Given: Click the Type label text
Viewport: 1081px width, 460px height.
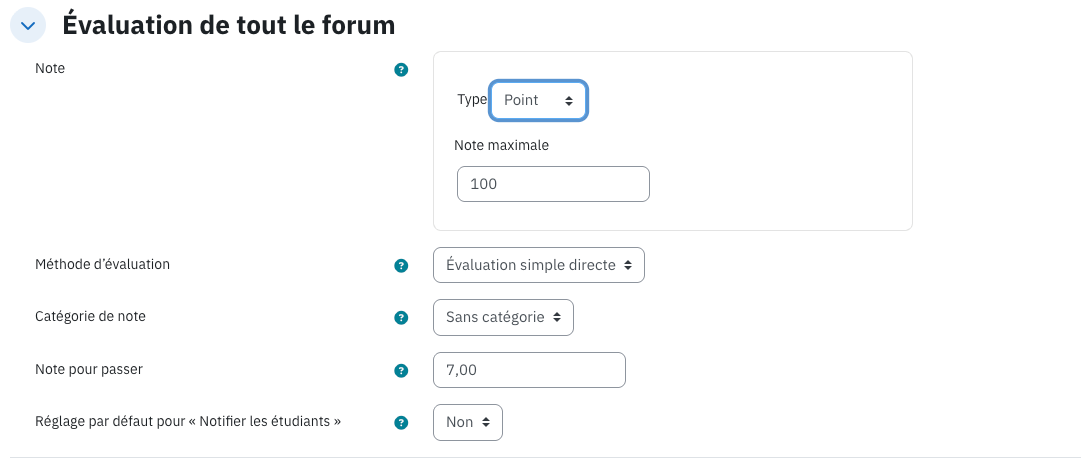Looking at the screenshot, I should [472, 99].
